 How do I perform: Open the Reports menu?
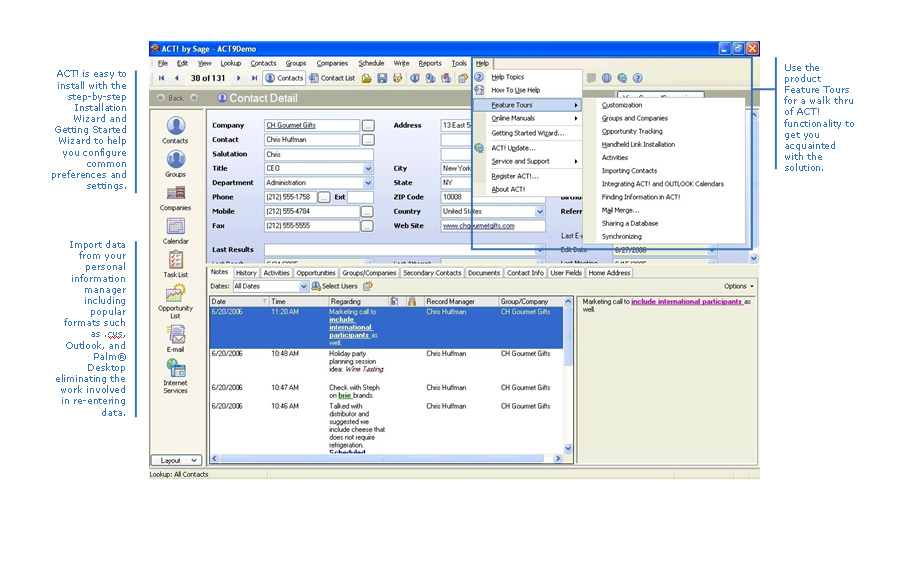[x=430, y=63]
